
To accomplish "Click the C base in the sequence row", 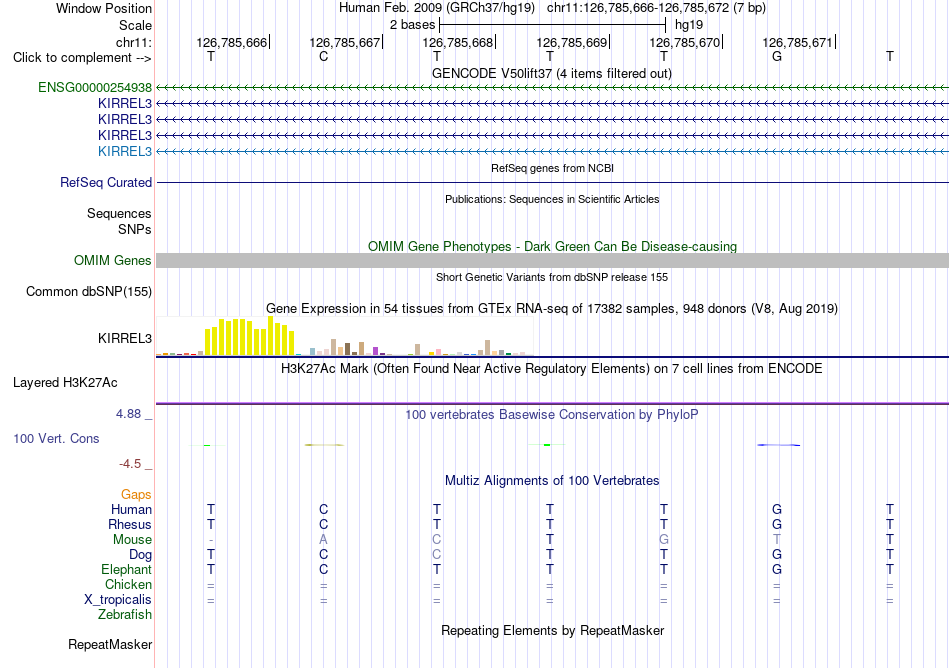I will (324, 57).
